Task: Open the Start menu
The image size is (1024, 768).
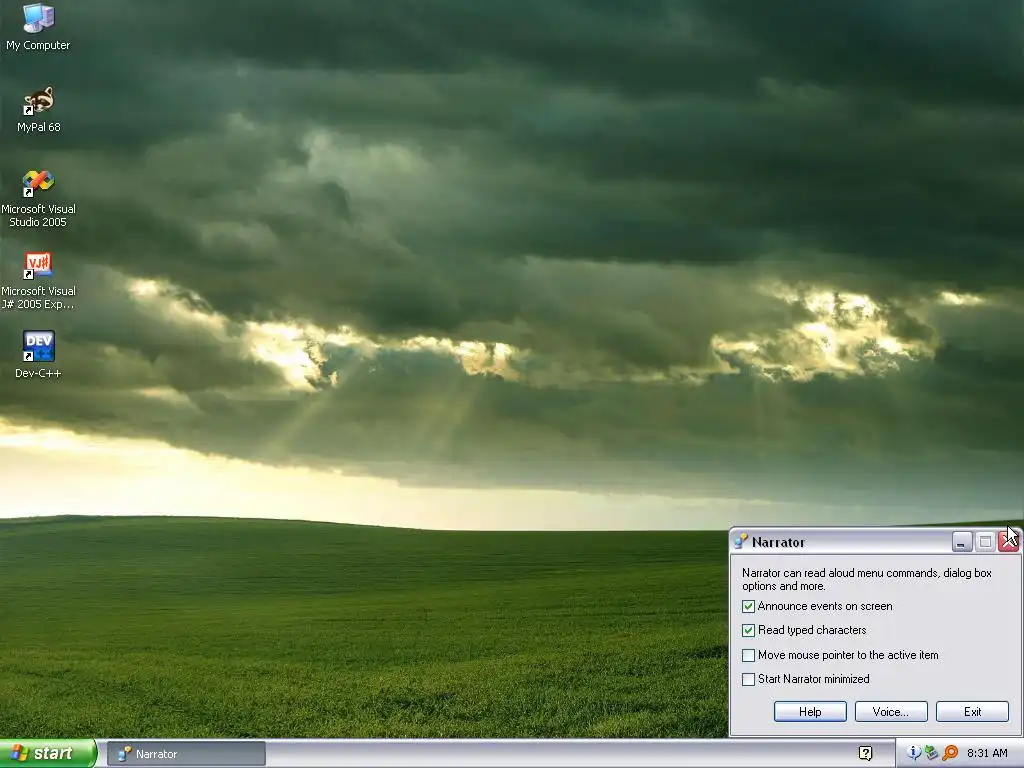Action: coord(48,754)
